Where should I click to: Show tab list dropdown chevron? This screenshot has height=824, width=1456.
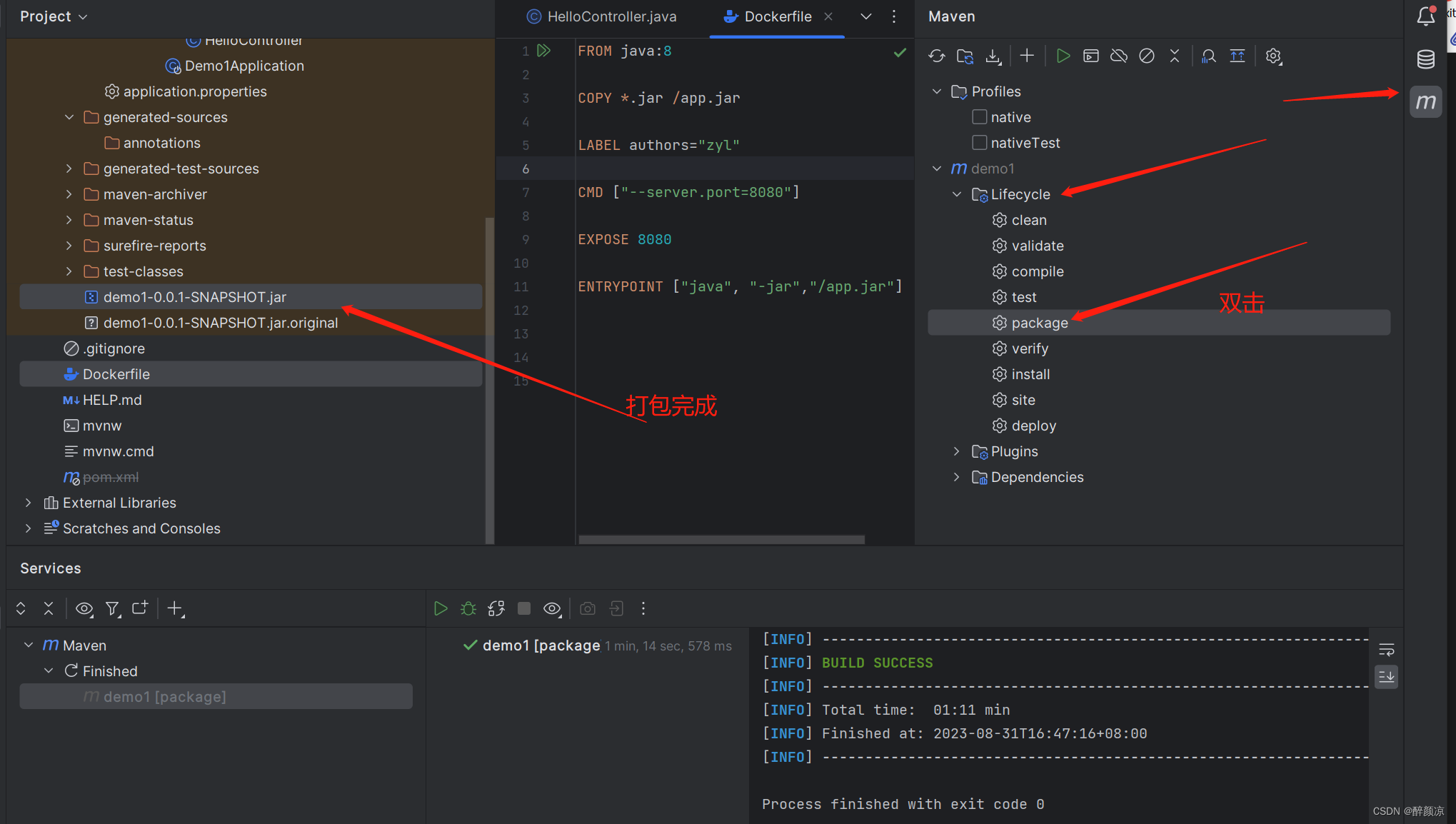coord(866,16)
